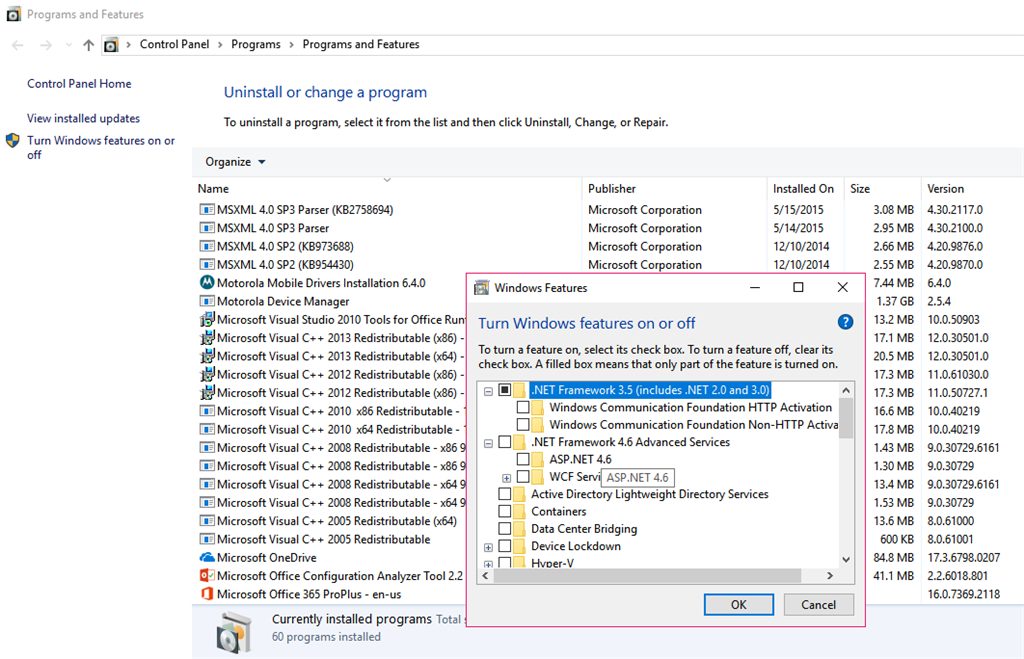Click the Programs breadcrumb
The width and height of the screenshot is (1024, 659).
coord(255,44)
